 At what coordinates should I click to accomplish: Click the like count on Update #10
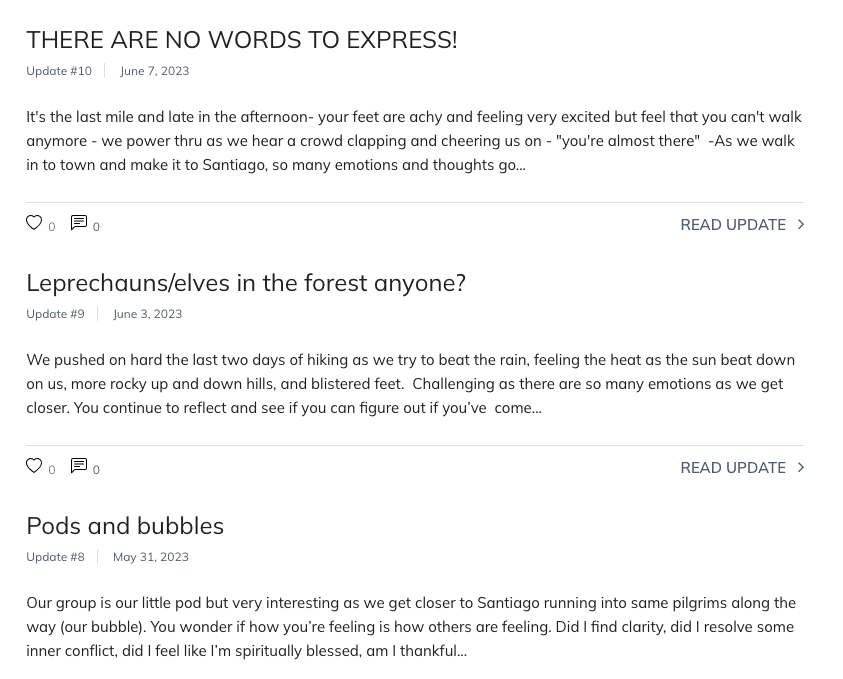coord(52,227)
